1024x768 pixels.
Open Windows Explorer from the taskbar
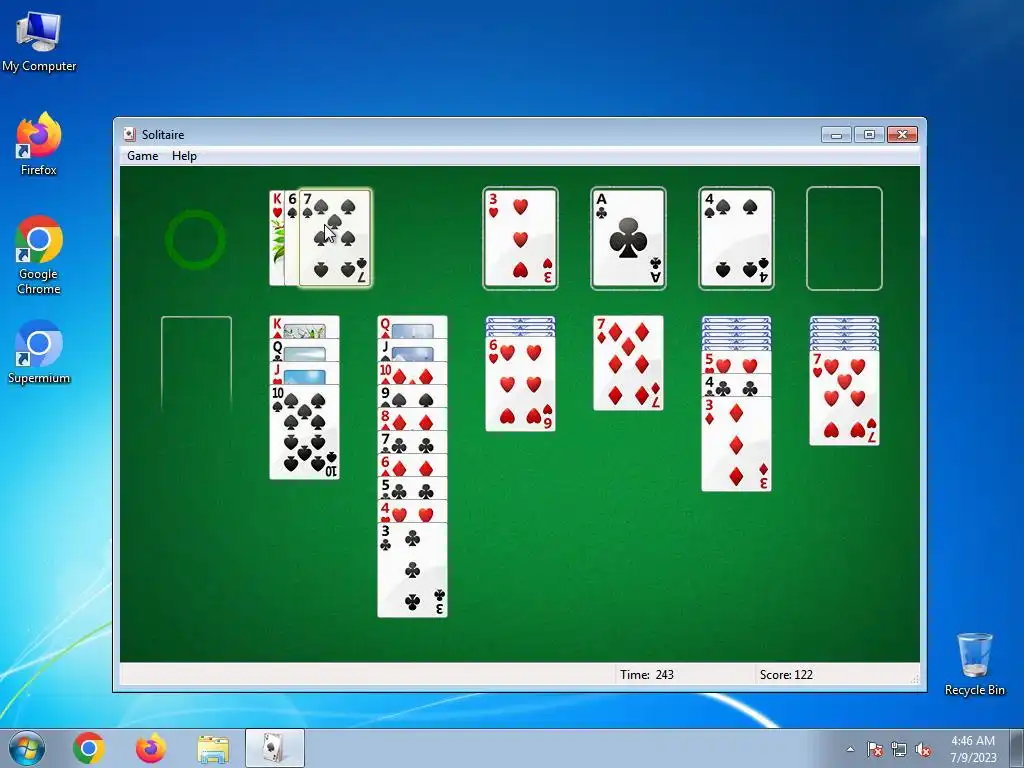pyautogui.click(x=213, y=748)
